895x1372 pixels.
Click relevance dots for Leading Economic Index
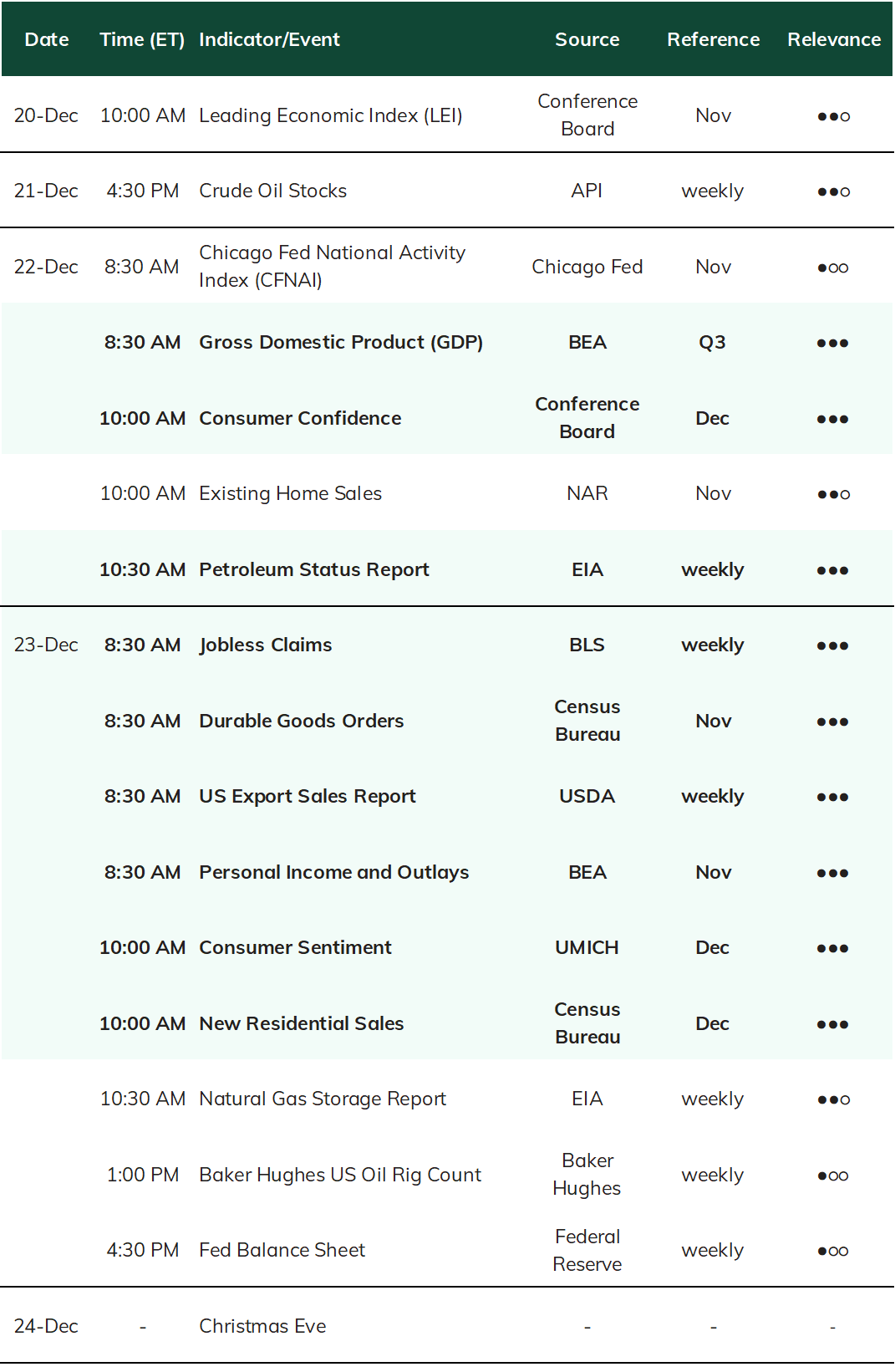coord(833,116)
